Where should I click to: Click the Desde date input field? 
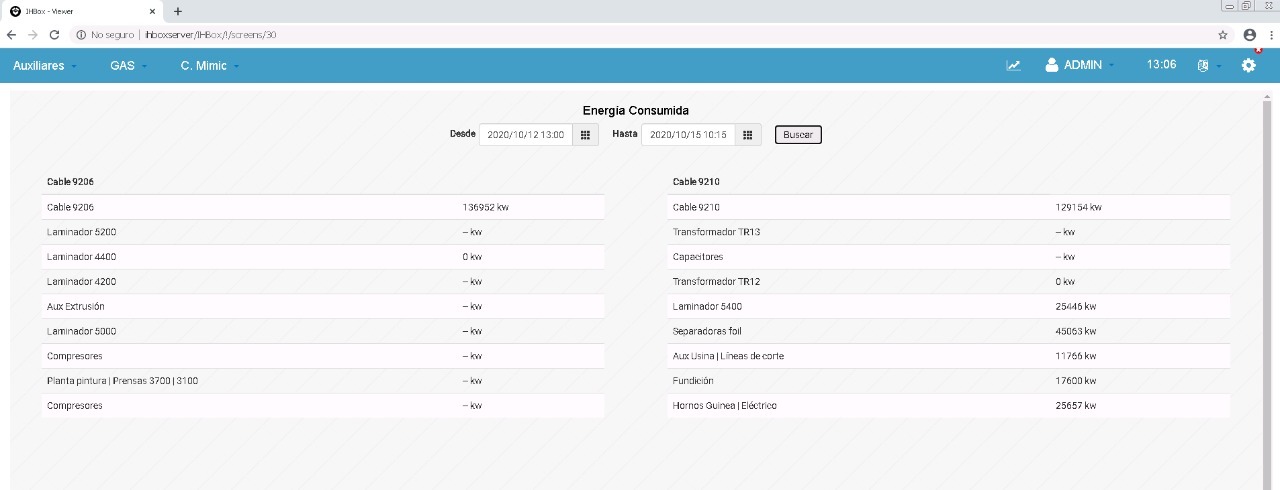(x=526, y=134)
